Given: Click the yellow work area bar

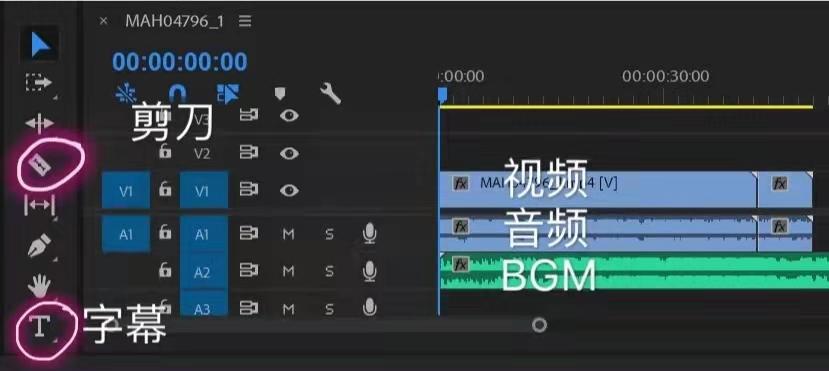Looking at the screenshot, I should click(x=627, y=107).
